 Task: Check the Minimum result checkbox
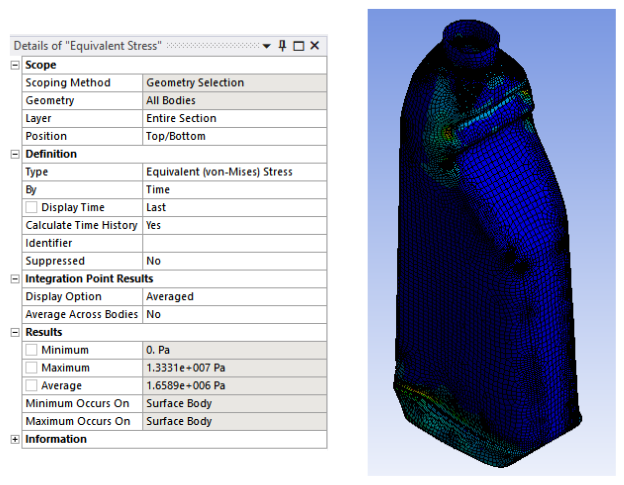pos(32,350)
